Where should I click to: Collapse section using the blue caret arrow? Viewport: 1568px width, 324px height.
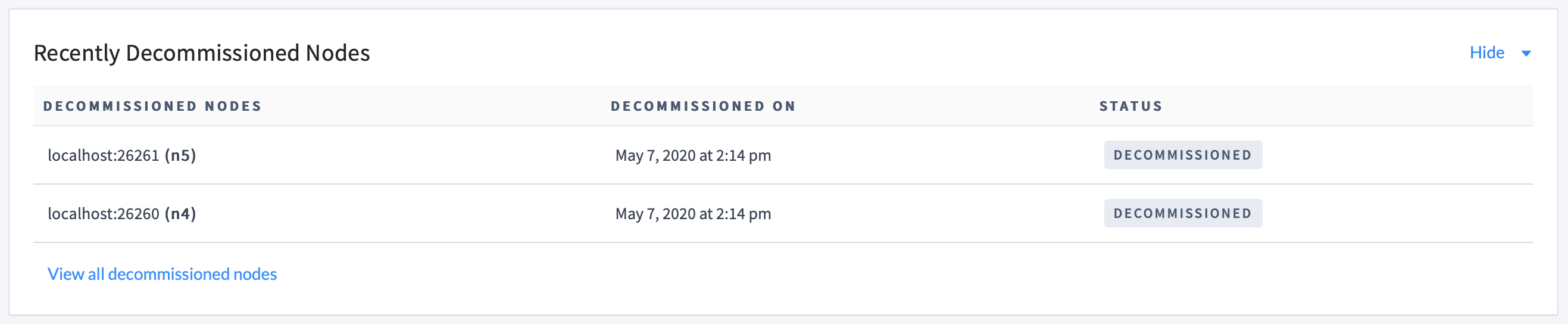[x=1526, y=54]
